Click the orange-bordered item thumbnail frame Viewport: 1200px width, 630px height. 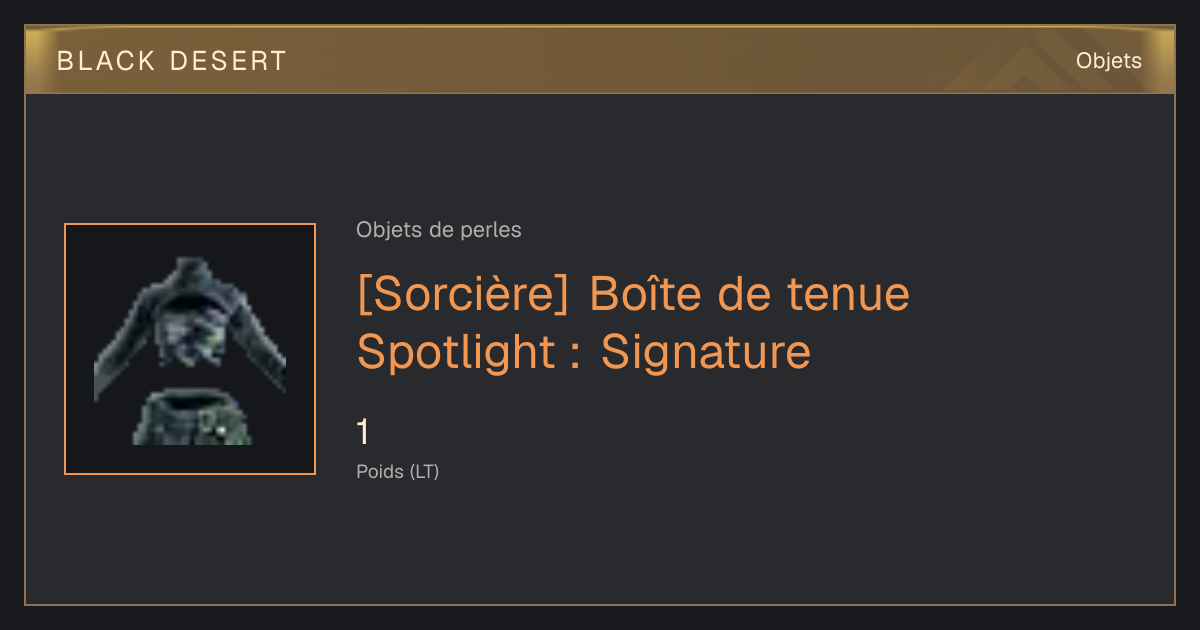pos(190,349)
